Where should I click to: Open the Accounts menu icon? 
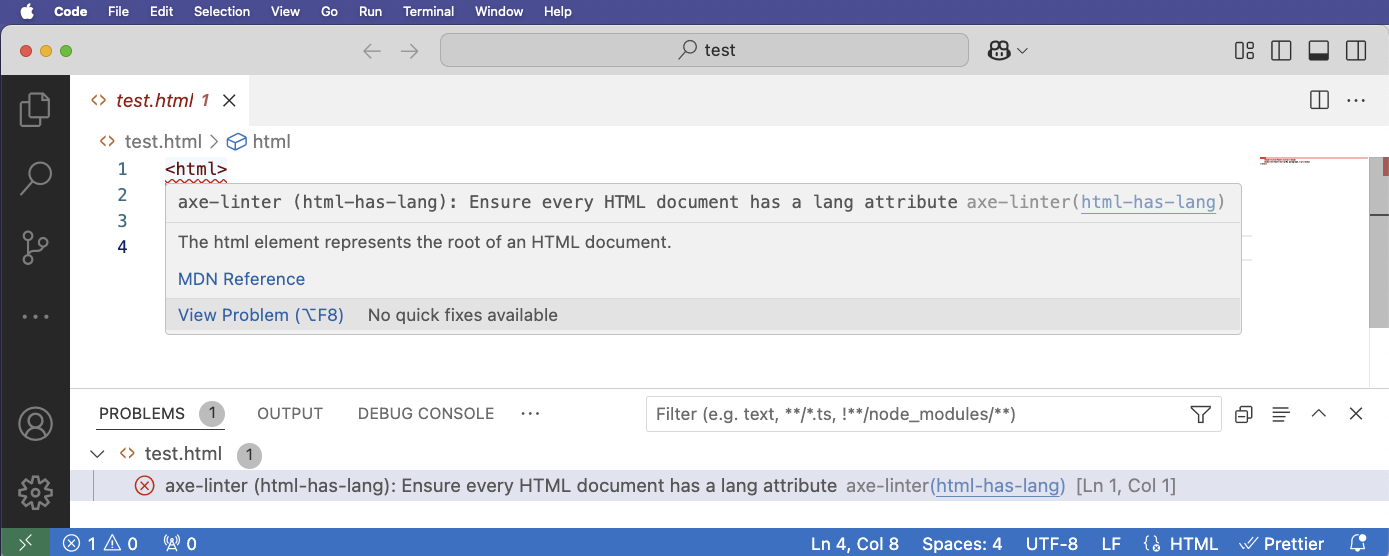point(35,424)
